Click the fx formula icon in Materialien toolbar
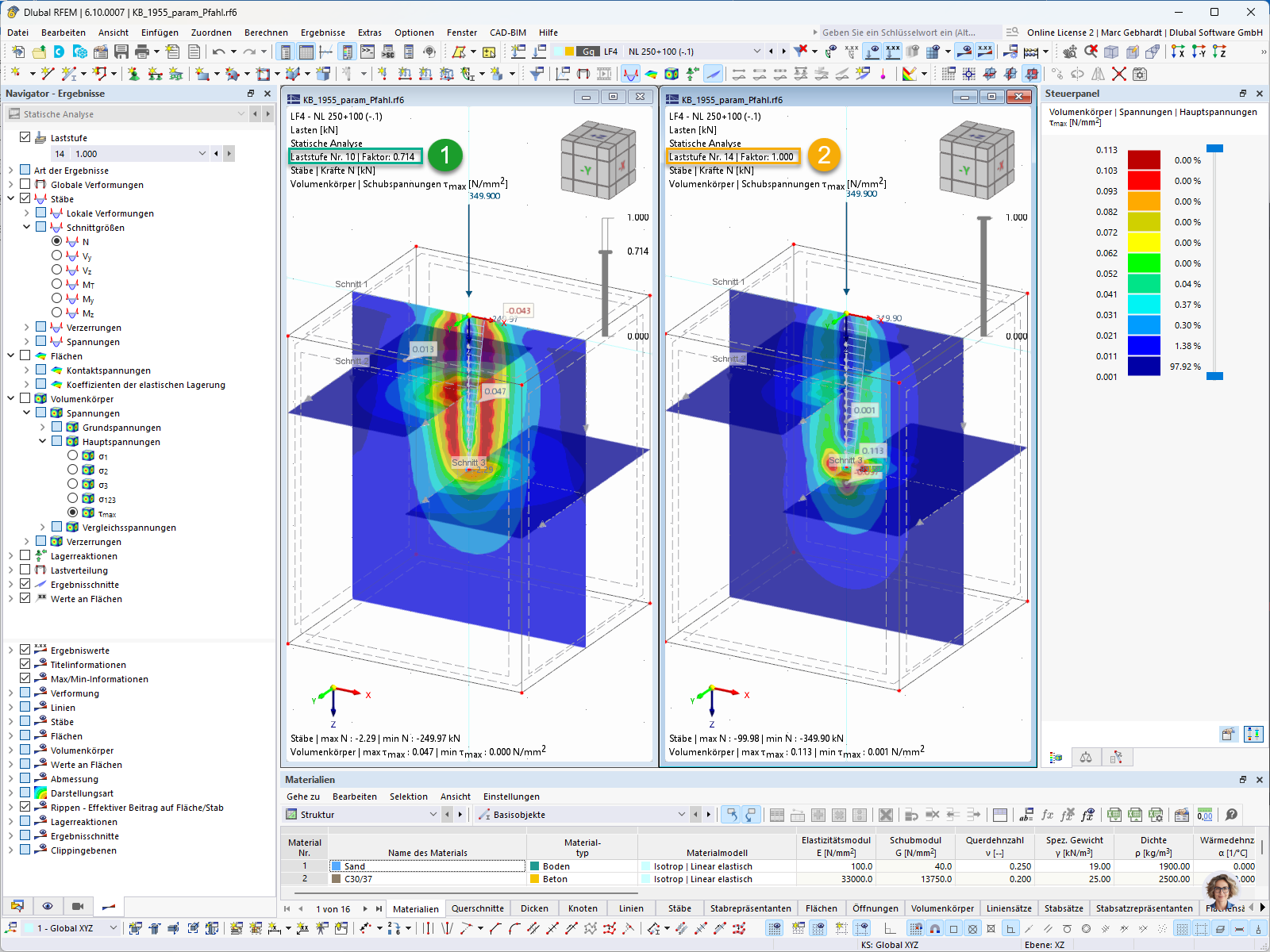Viewport: 1270px width, 952px height. point(1047,815)
